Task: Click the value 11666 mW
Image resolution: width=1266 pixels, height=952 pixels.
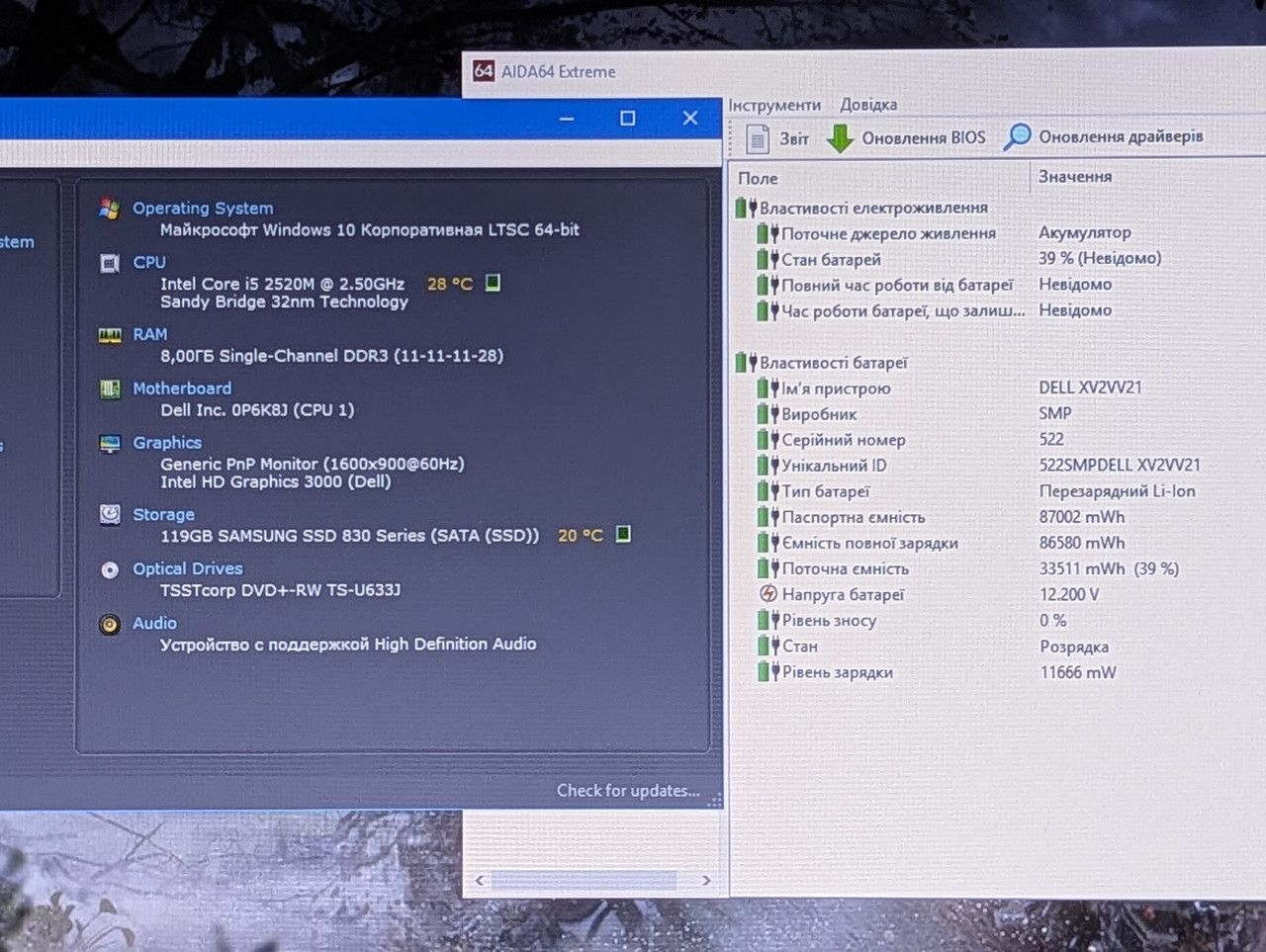Action: pos(1078,672)
